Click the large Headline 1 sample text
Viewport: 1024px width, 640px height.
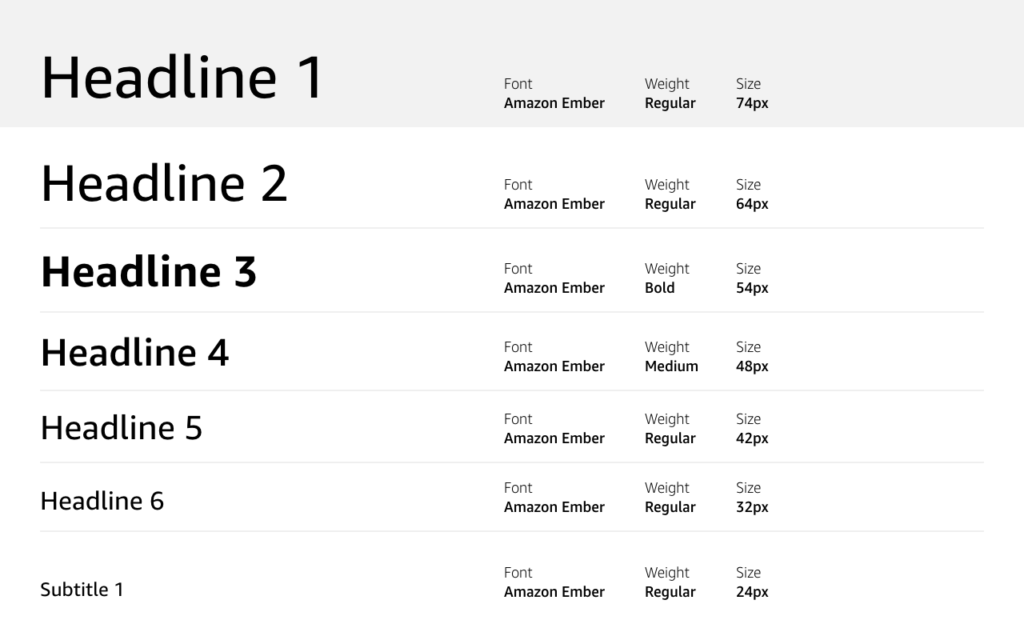[182, 78]
